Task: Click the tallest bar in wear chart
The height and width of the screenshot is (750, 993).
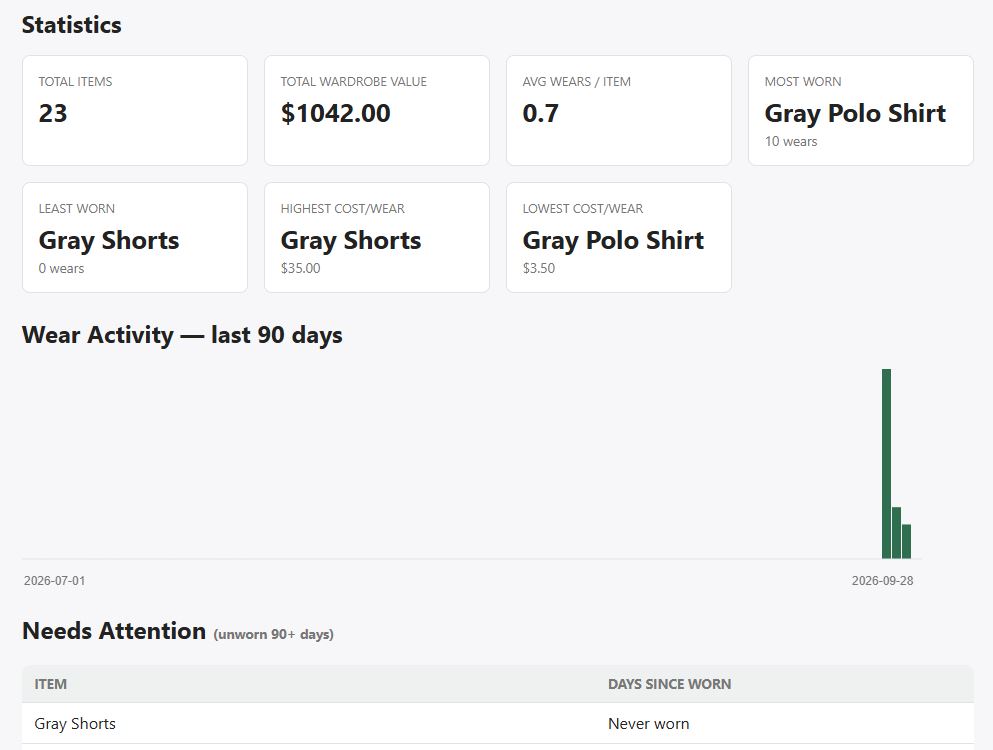Action: (x=887, y=464)
